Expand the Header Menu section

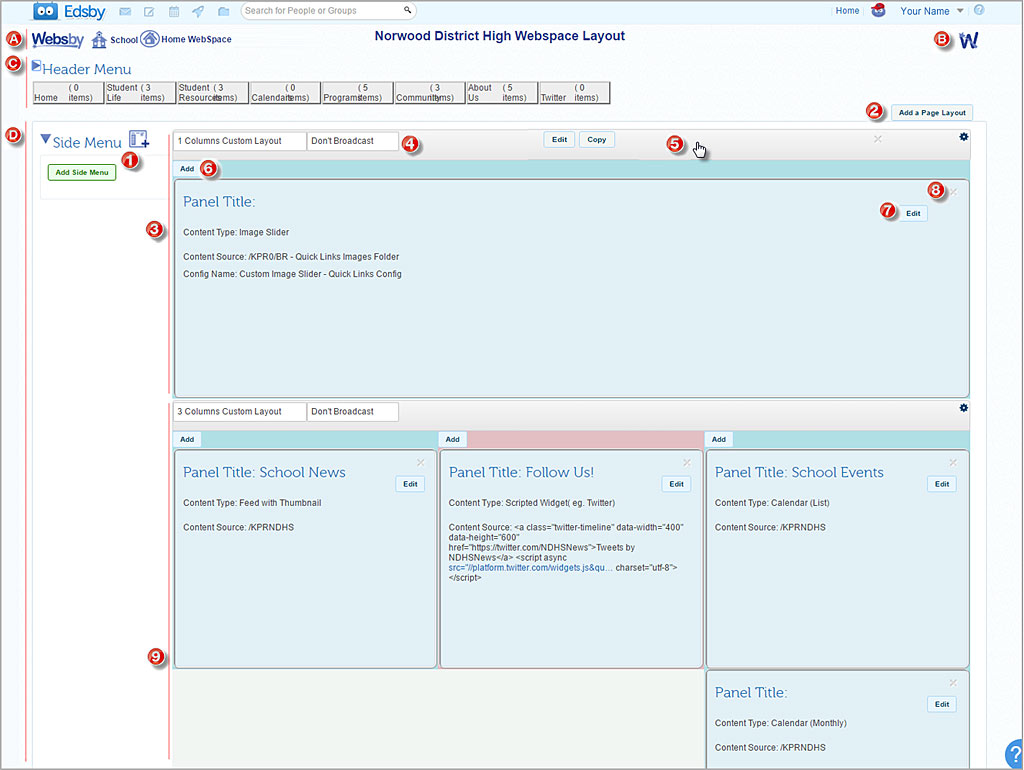coord(37,66)
